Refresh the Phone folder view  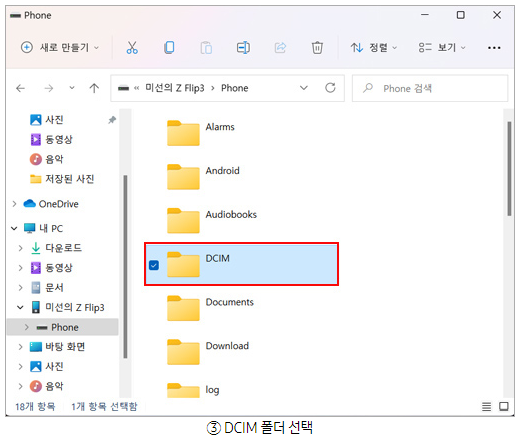[330, 88]
